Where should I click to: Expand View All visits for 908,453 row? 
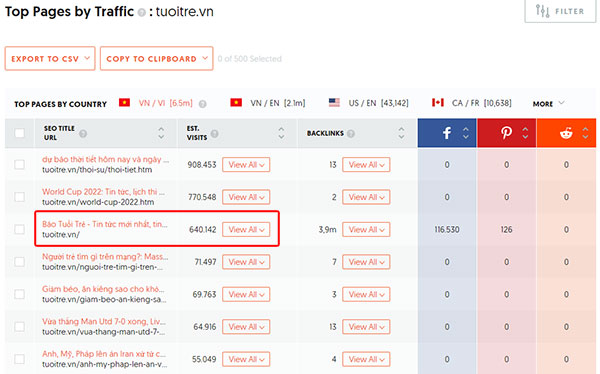tap(246, 165)
